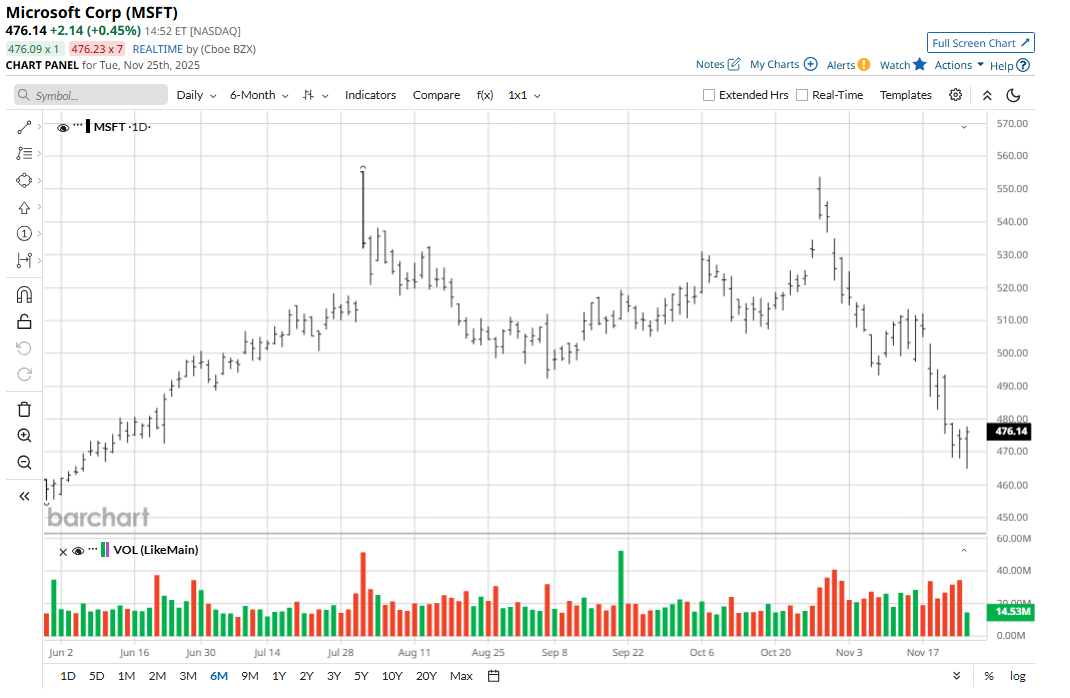Select the 1Y time range
Screen dimensions: 1070x698
[x=278, y=676]
